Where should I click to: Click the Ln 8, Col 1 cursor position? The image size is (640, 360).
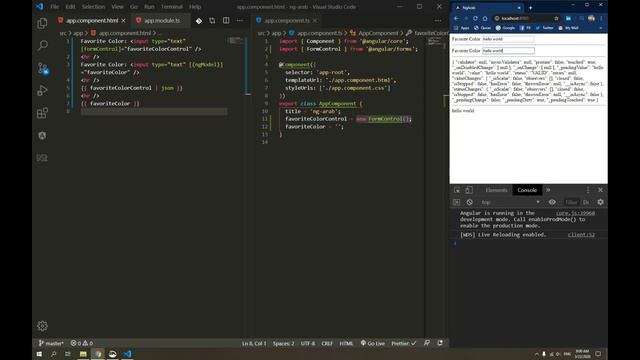click(254, 343)
